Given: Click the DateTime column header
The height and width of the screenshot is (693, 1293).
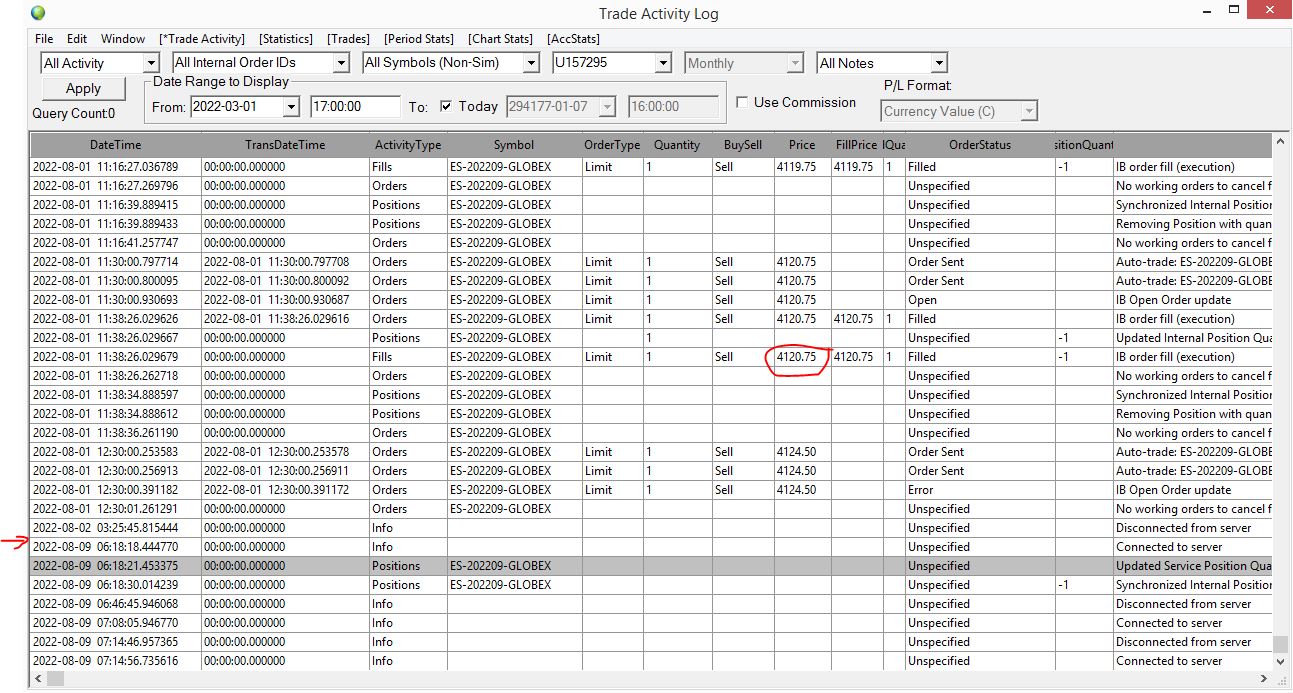Looking at the screenshot, I should point(115,145).
